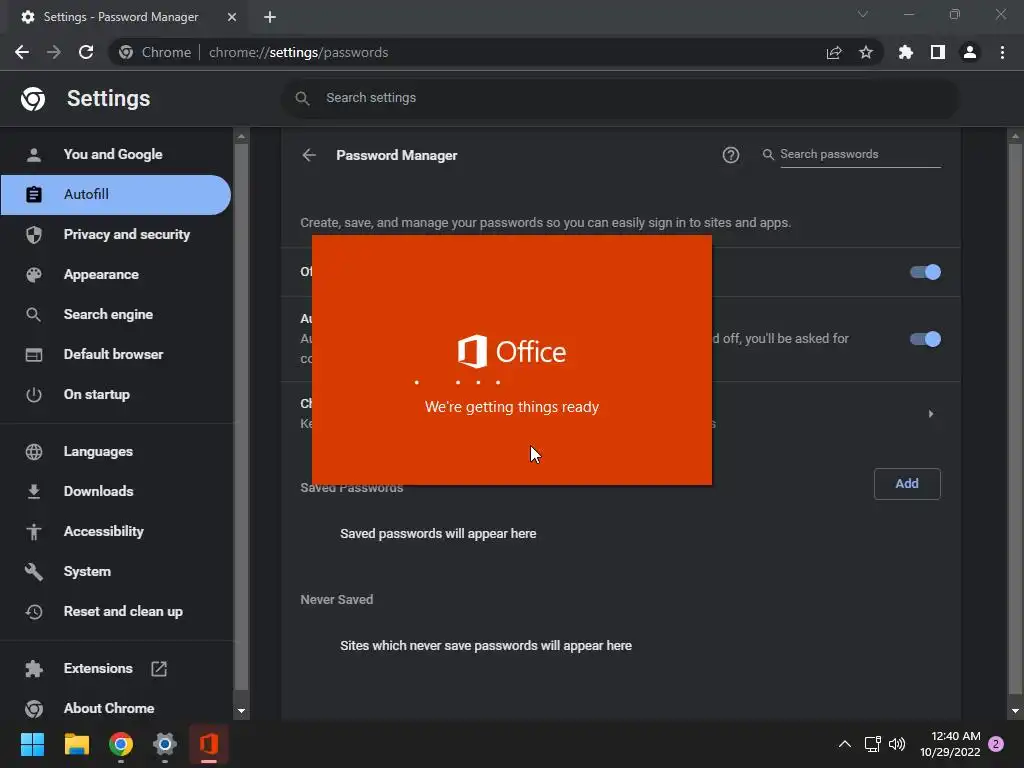Open the side panel icon
Screen dimensions: 1024x768
[x=938, y=52]
